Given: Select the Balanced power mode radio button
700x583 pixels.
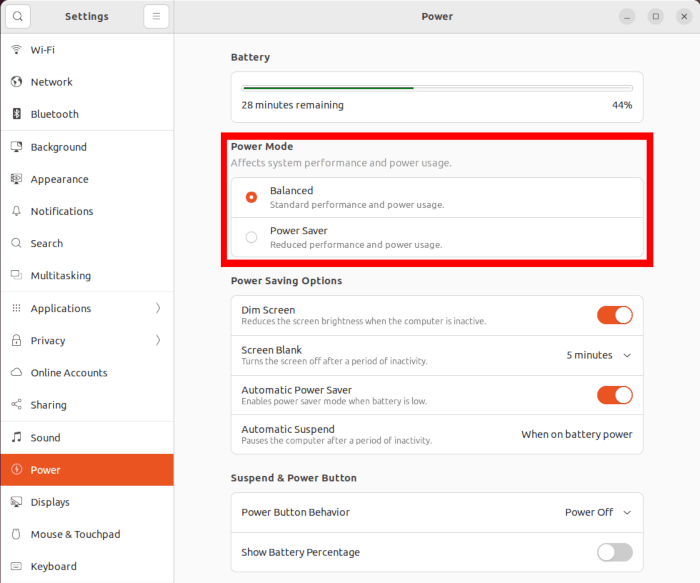Looking at the screenshot, I should click(251, 197).
